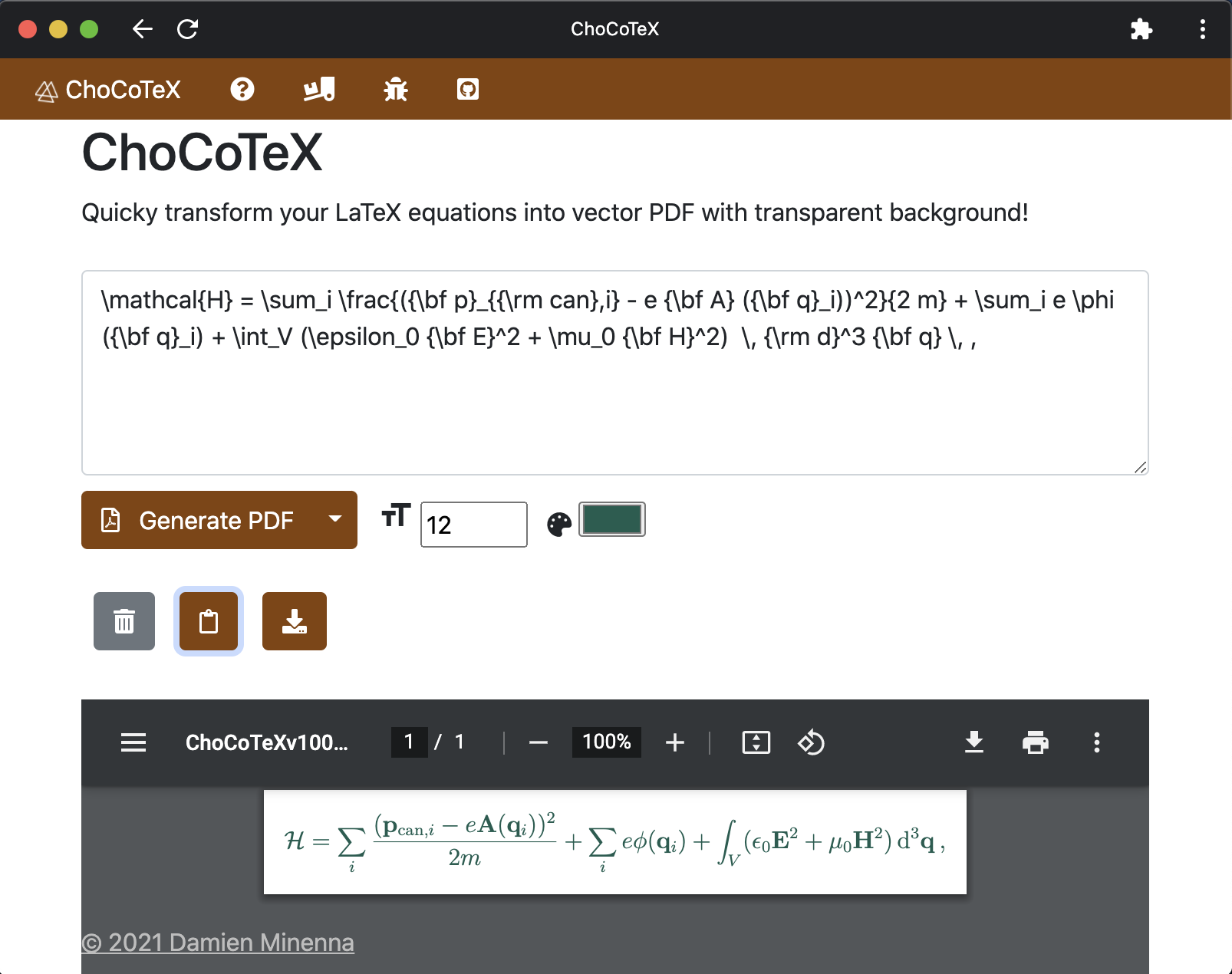
Task: Rotate the PDF counterclockwise
Action: point(812,742)
